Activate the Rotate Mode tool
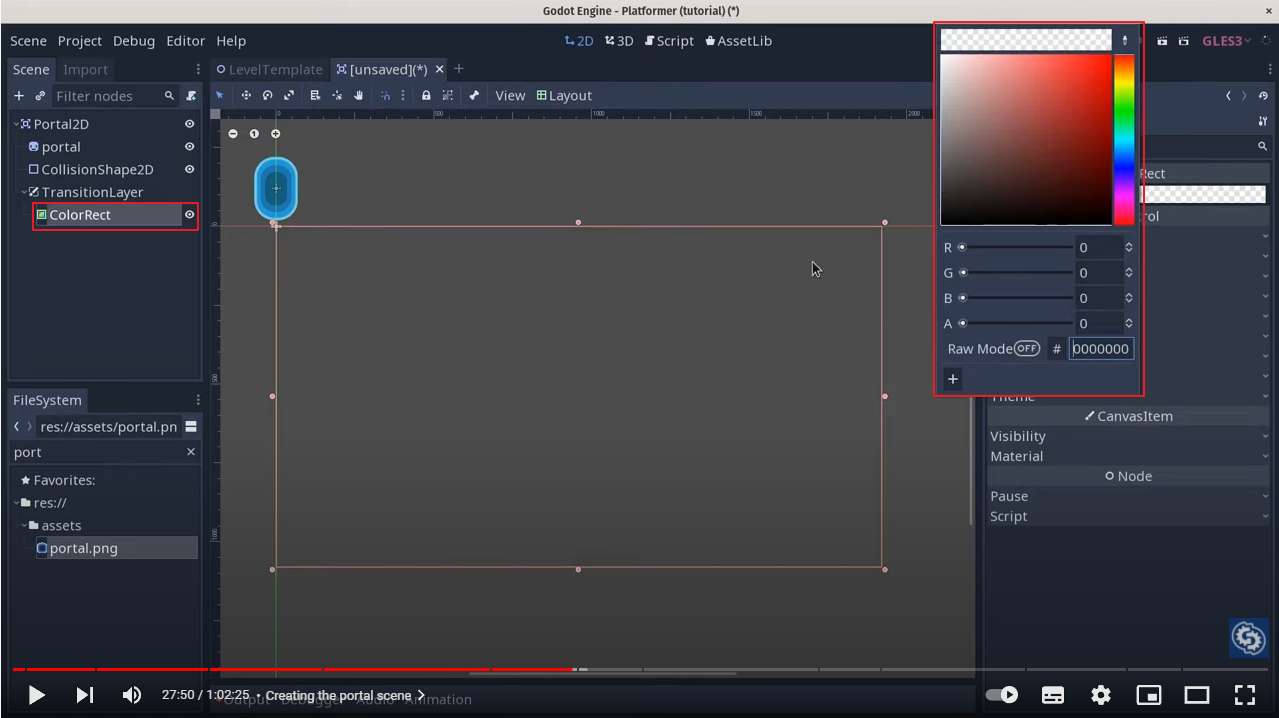1279x718 pixels. [x=268, y=95]
